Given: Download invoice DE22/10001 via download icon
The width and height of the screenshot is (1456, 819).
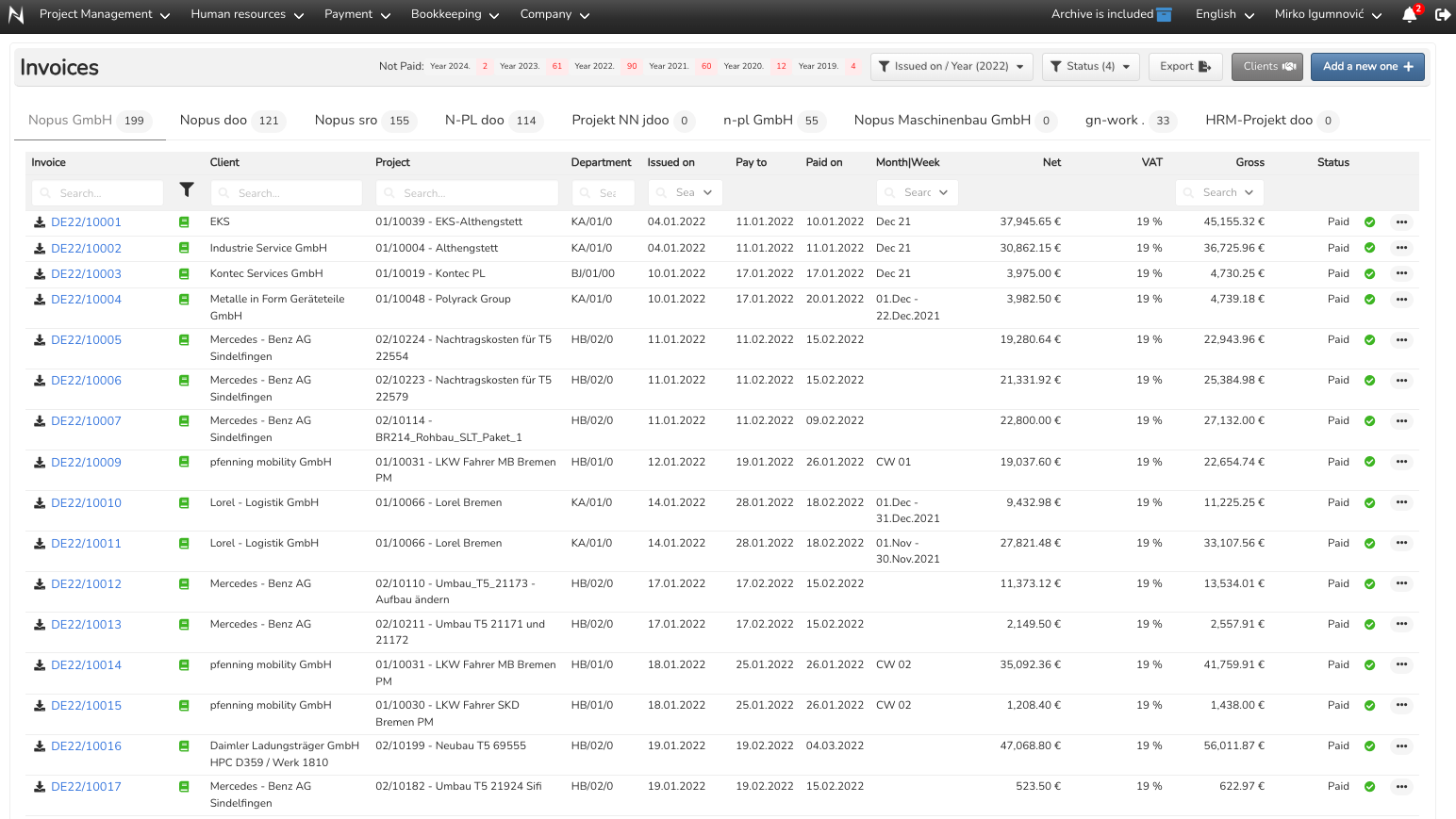Looking at the screenshot, I should tap(40, 222).
